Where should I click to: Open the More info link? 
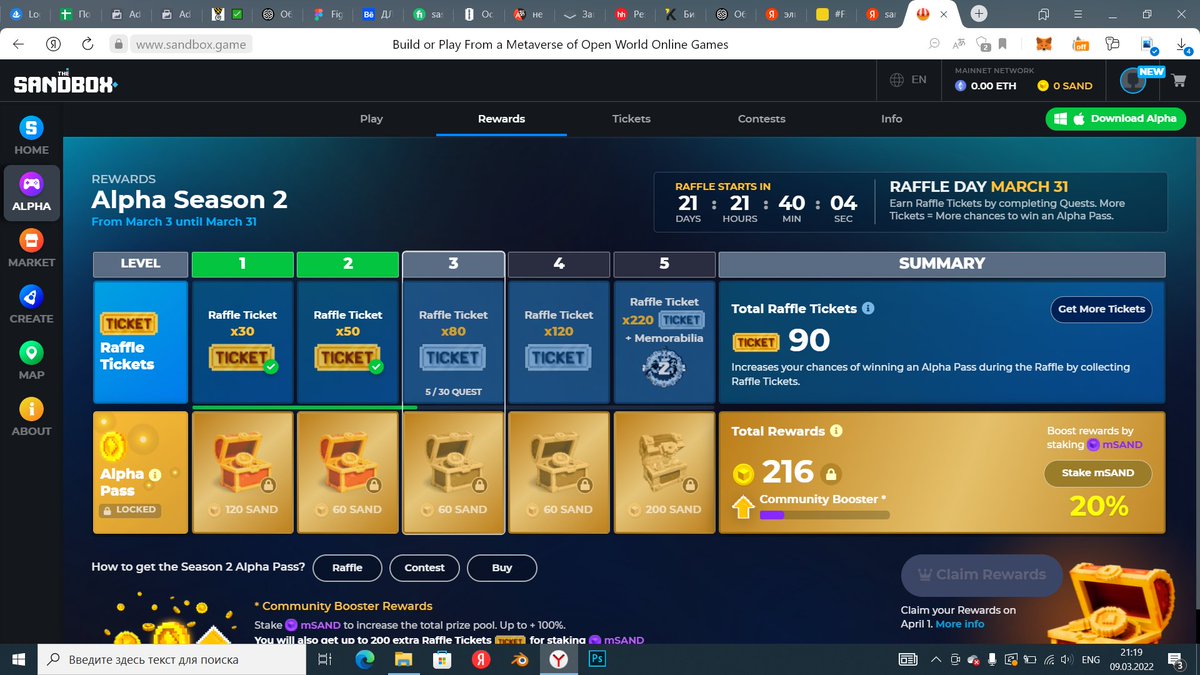click(960, 624)
